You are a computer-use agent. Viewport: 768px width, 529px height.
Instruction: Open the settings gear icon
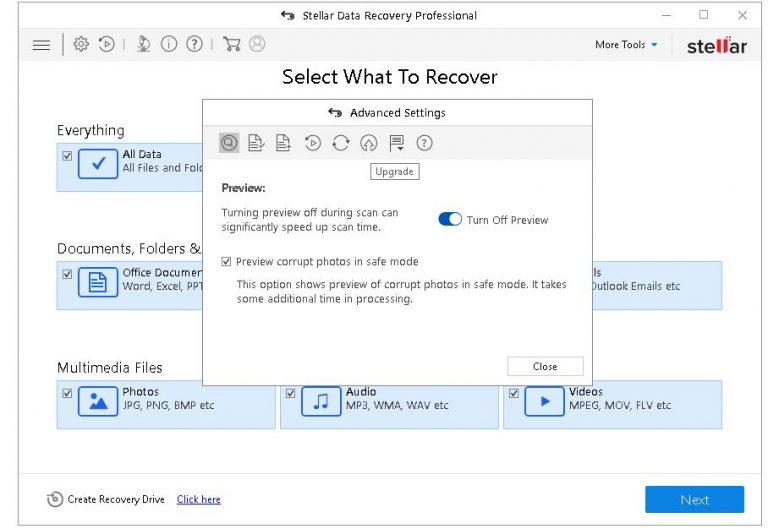pyautogui.click(x=81, y=44)
